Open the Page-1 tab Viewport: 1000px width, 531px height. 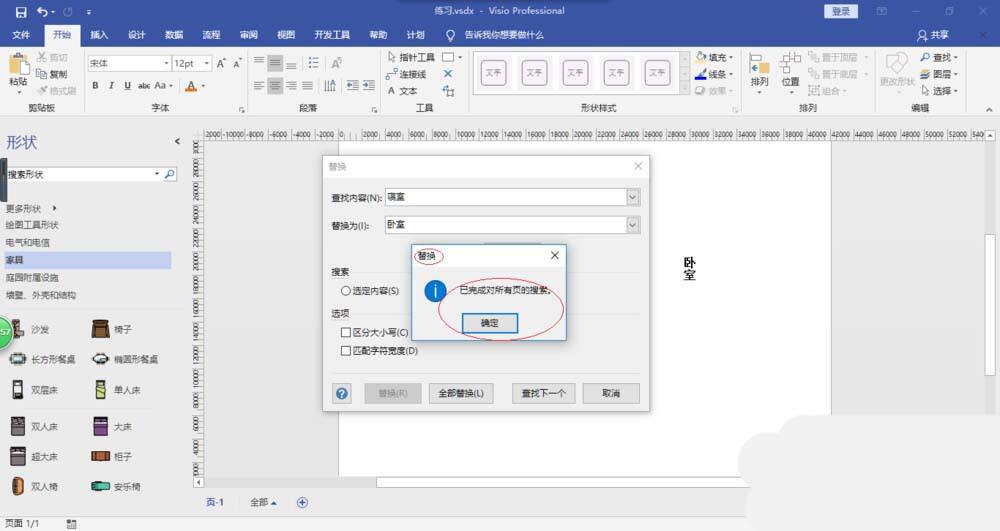[215, 502]
